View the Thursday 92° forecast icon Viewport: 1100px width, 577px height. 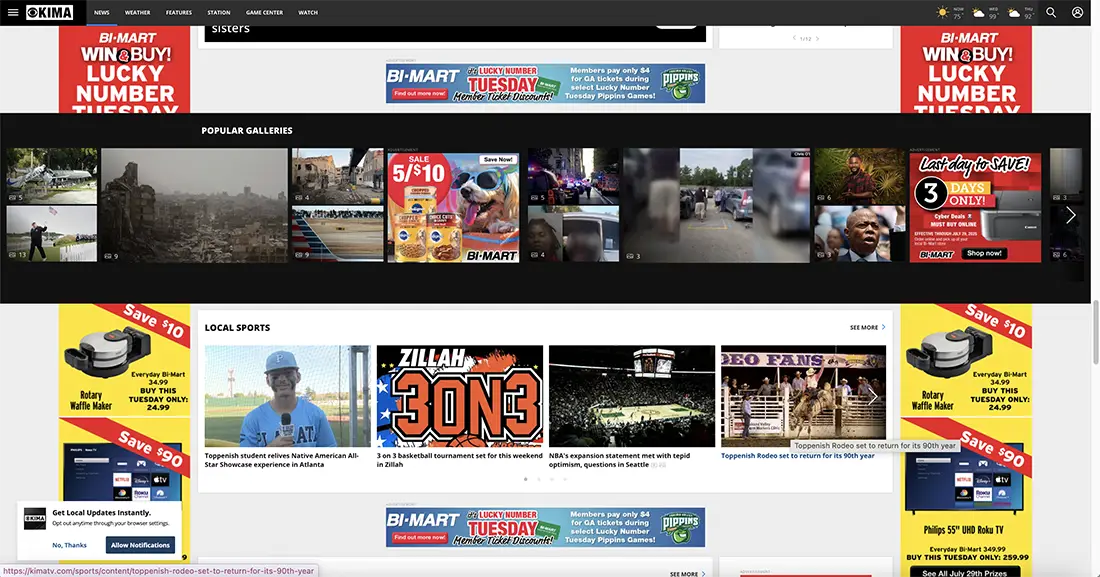pos(1014,13)
